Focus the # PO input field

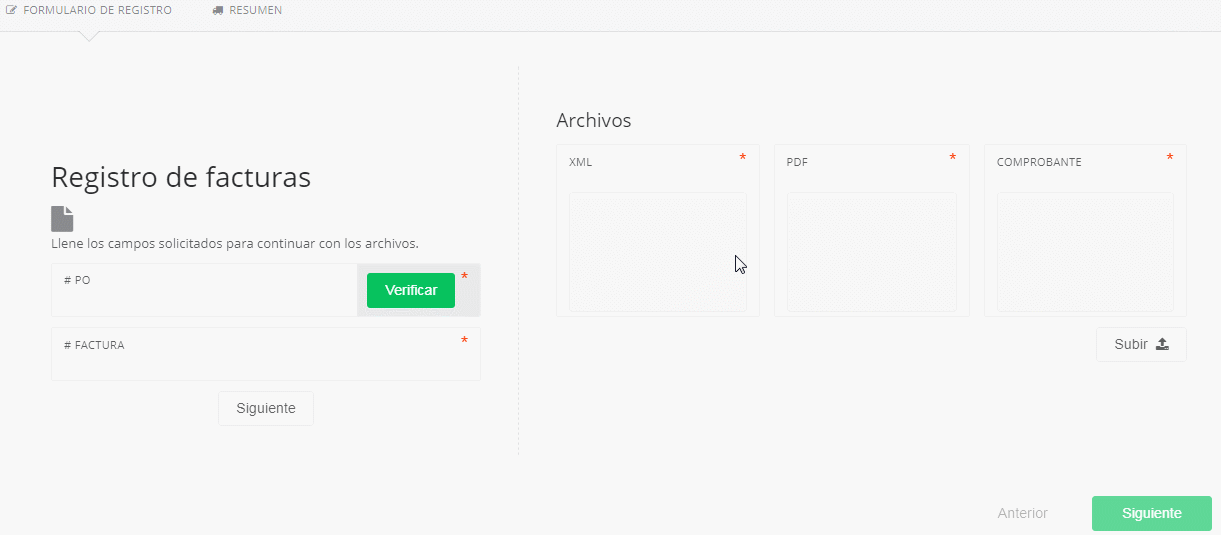pyautogui.click(x=204, y=298)
